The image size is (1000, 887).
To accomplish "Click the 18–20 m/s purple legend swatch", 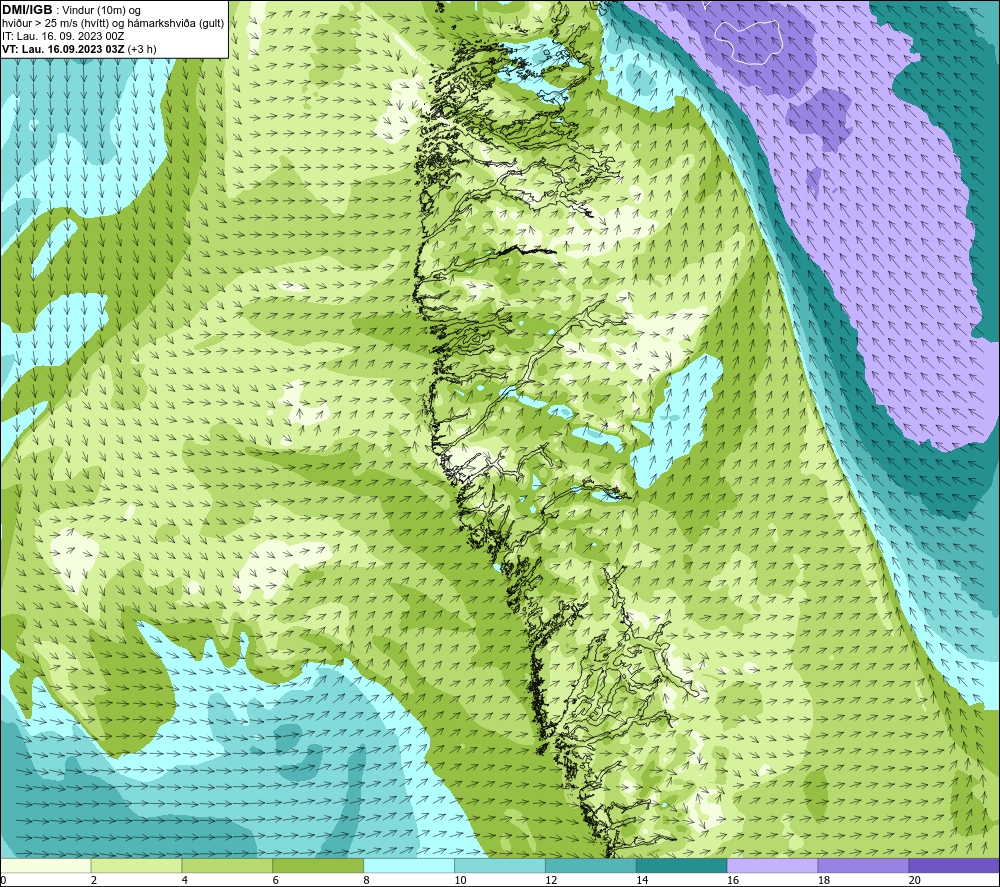I will (863, 865).
